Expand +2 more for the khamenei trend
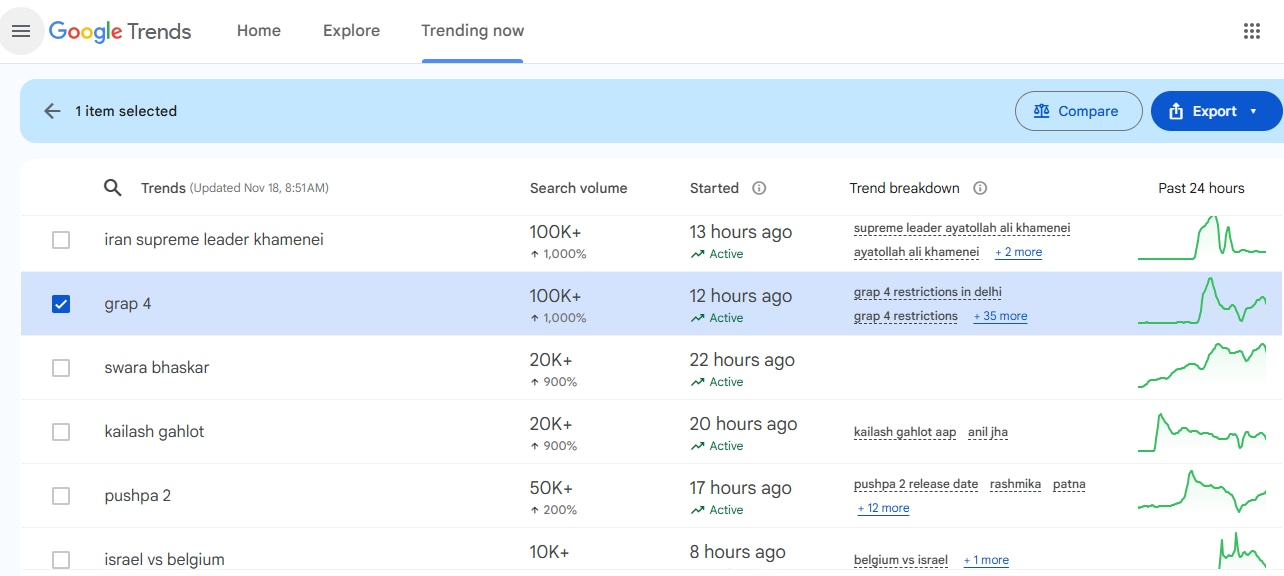Screen dimensions: 1284x576 (x=1018, y=252)
